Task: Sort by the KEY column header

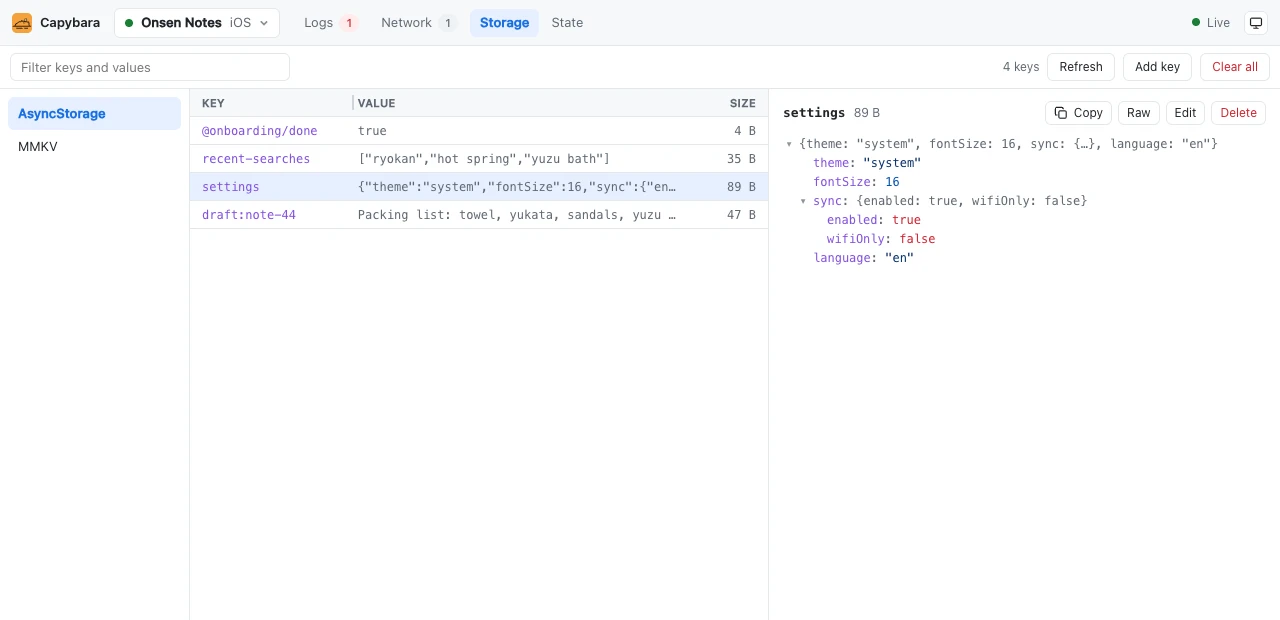Action: click(213, 103)
